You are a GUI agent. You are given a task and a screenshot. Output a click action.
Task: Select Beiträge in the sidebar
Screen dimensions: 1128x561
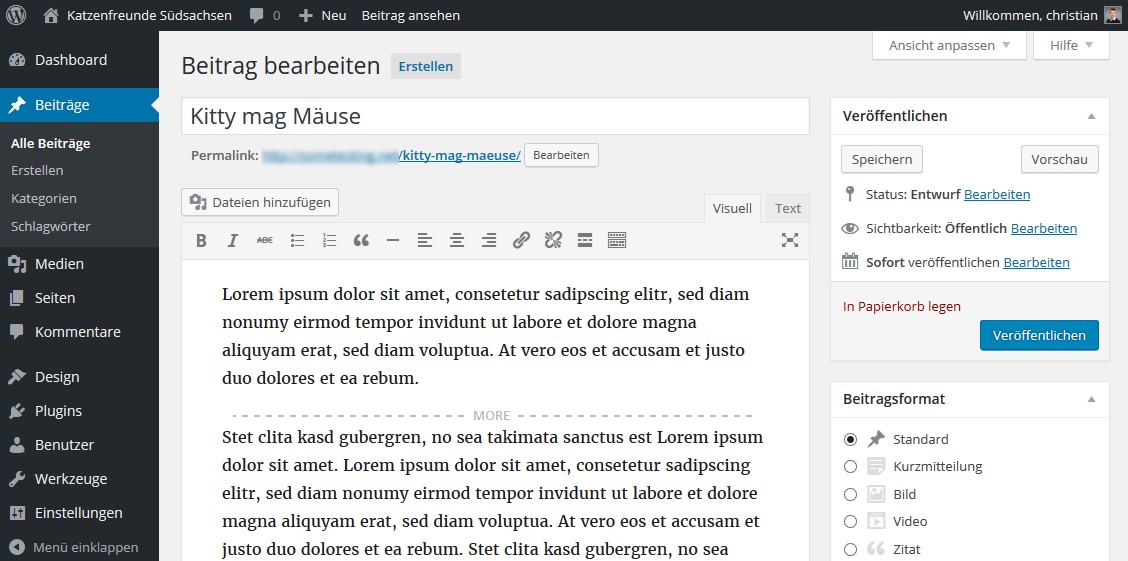(79, 105)
